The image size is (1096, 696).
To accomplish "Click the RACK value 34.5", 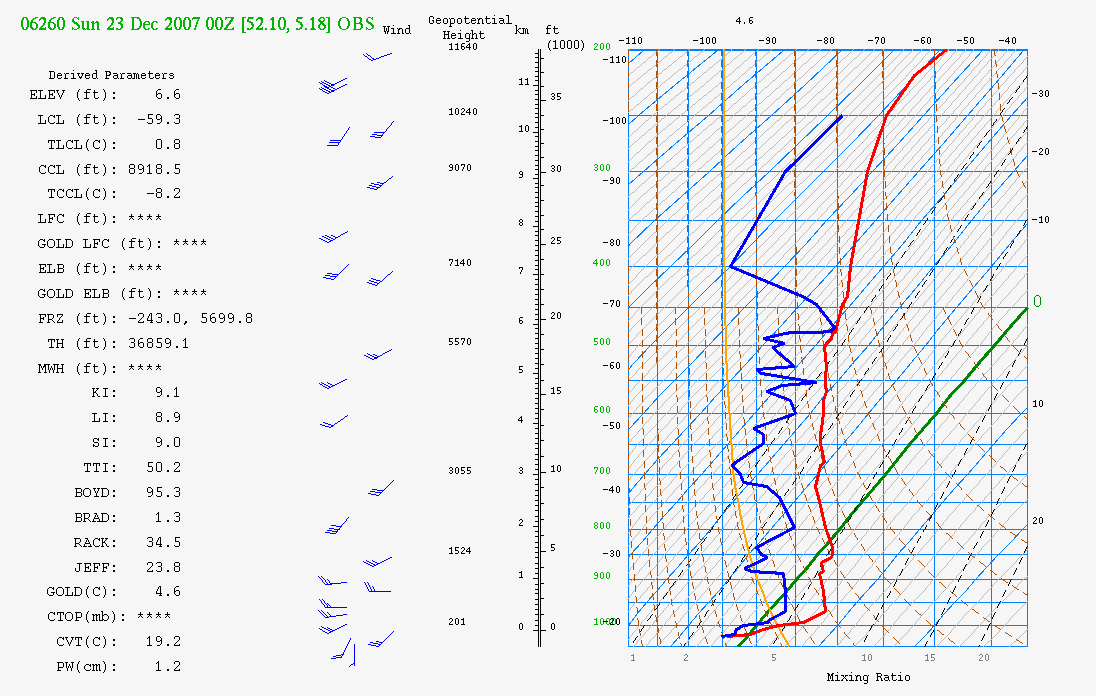I will tap(164, 543).
